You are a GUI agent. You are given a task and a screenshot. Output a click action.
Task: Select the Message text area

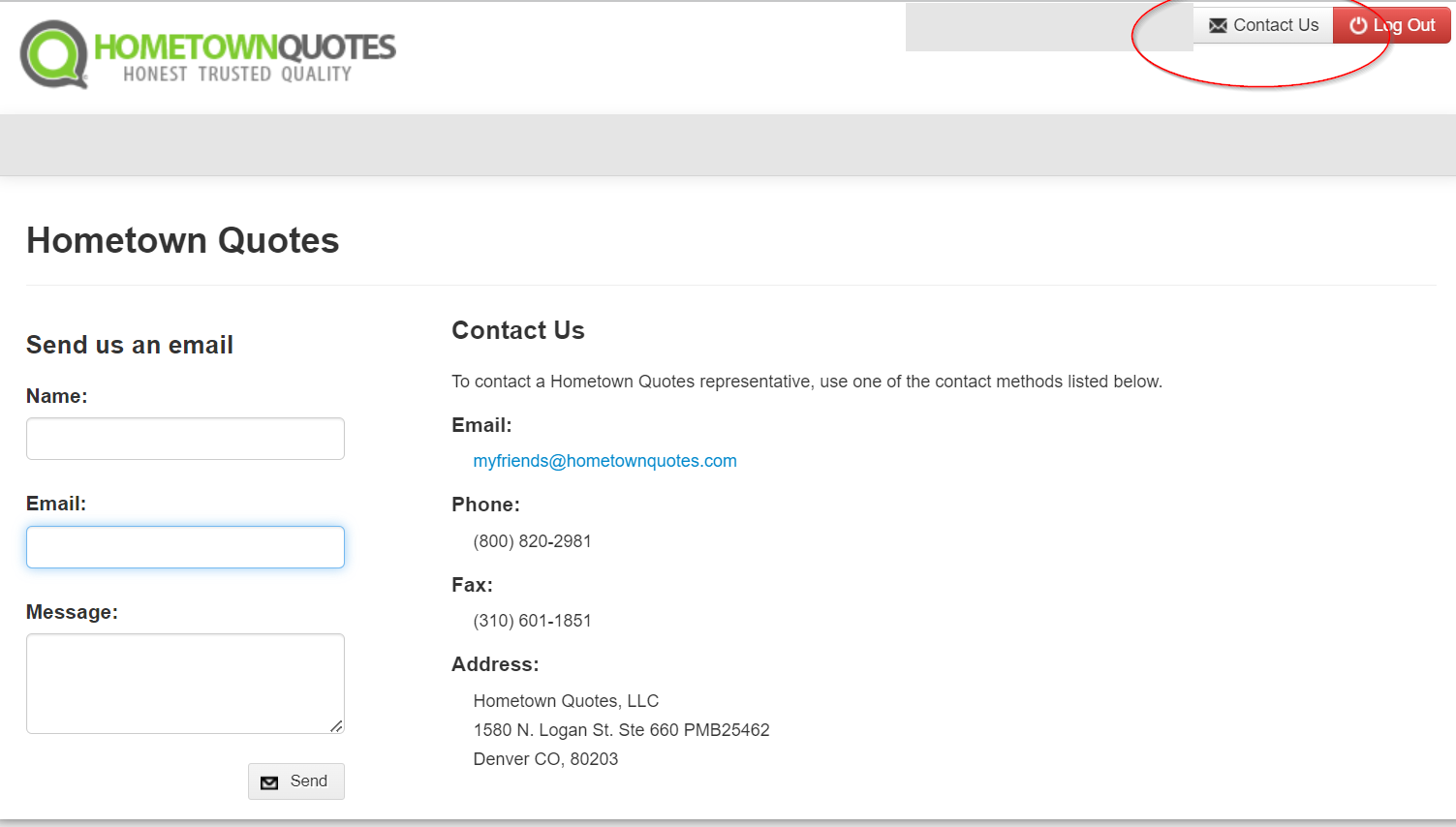tap(185, 683)
